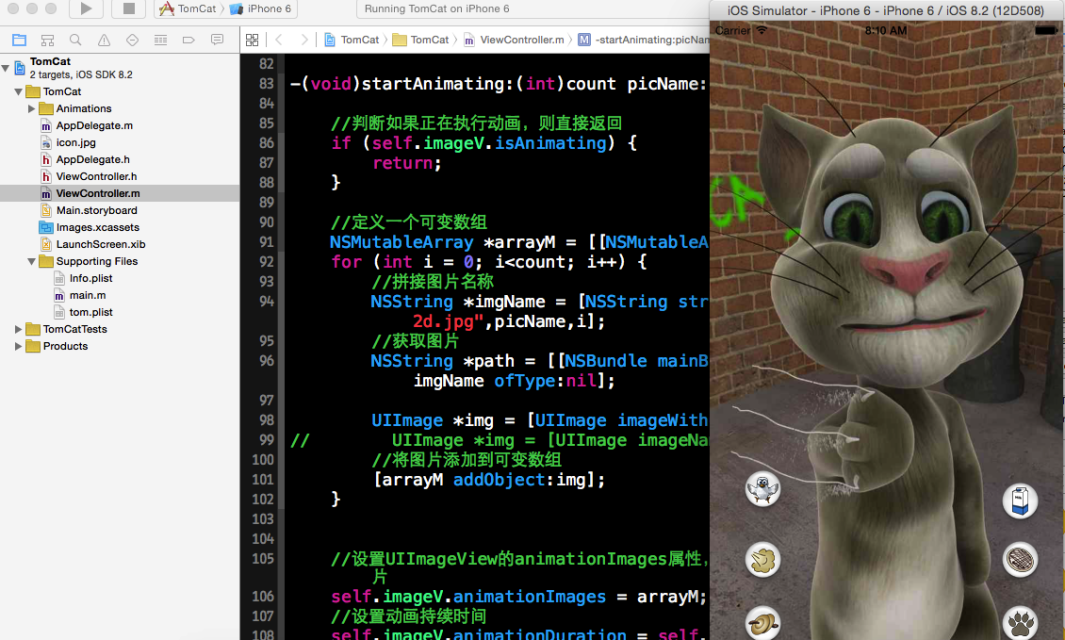1065x640 pixels.
Task: Stop the running app with Stop button
Action: coord(128,8)
